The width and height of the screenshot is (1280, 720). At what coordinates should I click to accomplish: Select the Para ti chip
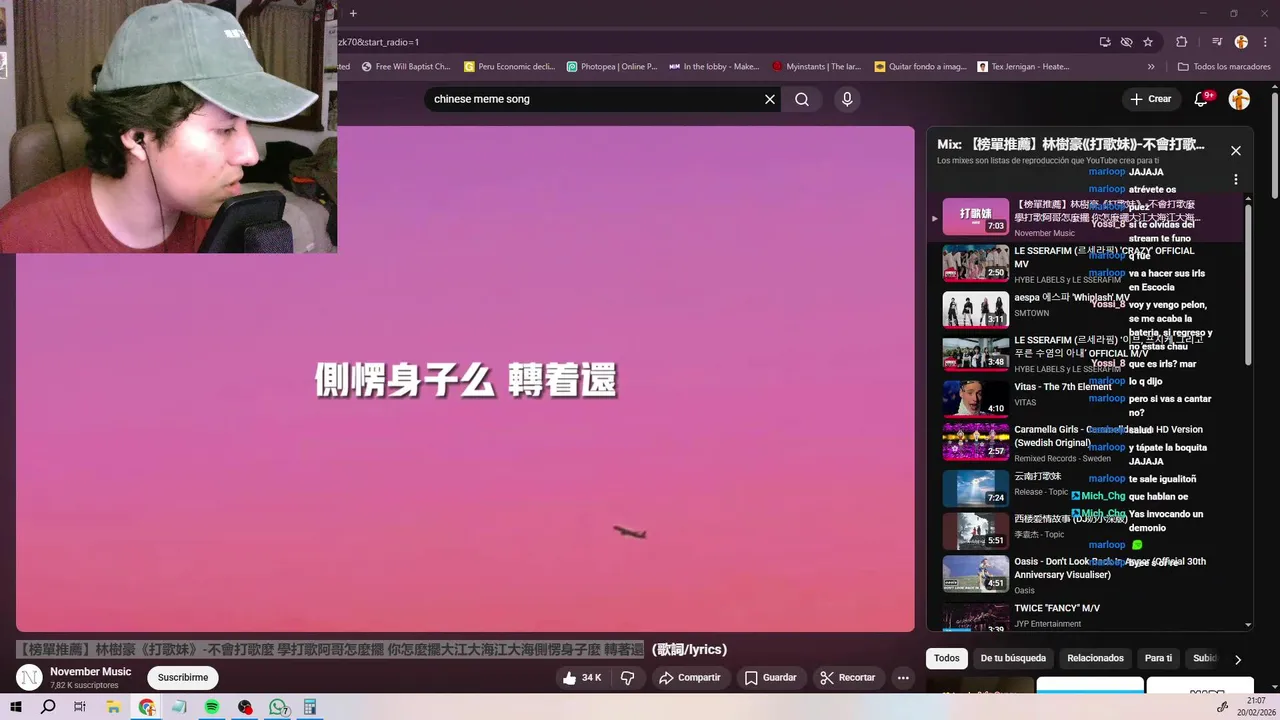point(1158,658)
